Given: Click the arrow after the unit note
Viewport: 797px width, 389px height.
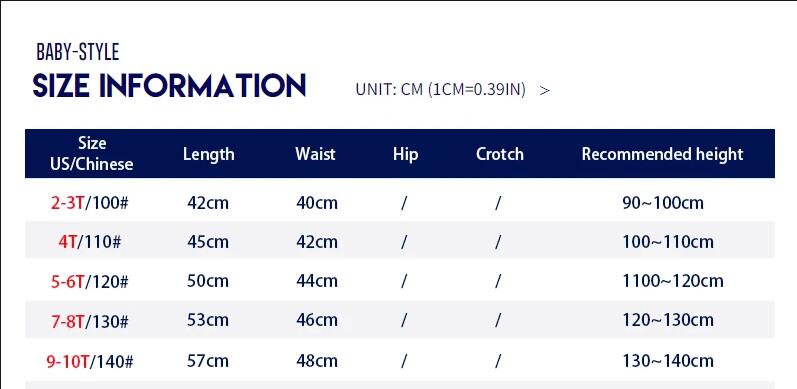Looking at the screenshot, I should pos(544,91).
